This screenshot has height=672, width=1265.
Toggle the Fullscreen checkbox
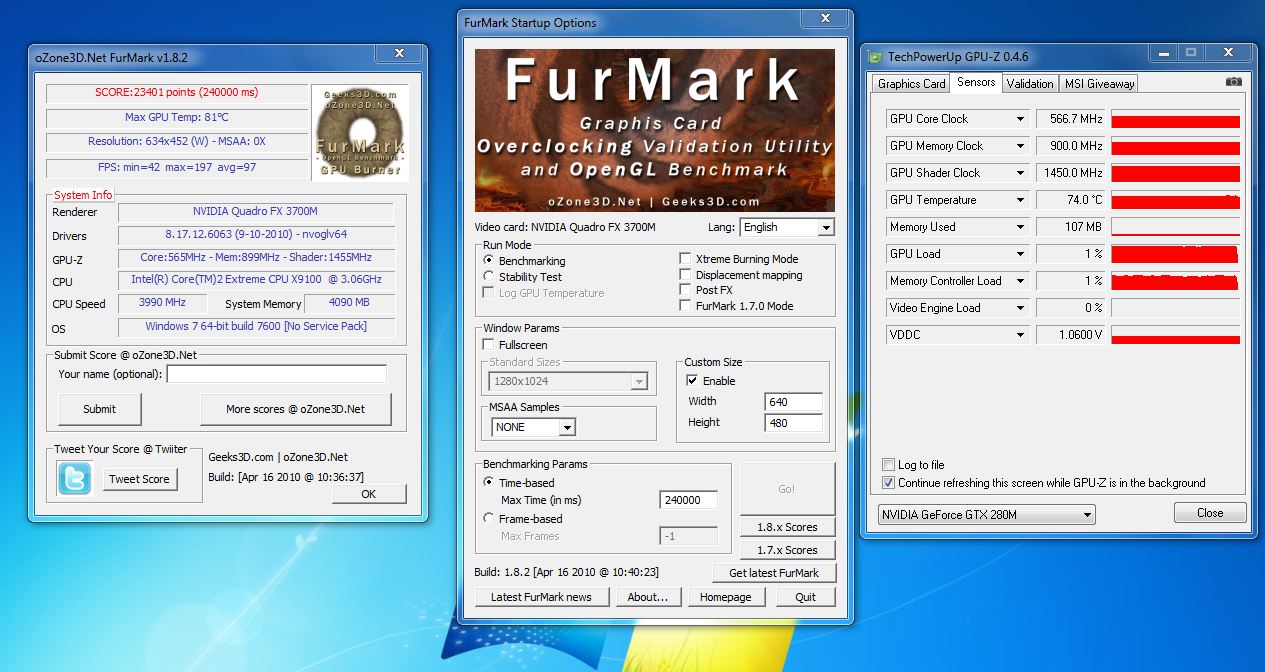(x=489, y=345)
